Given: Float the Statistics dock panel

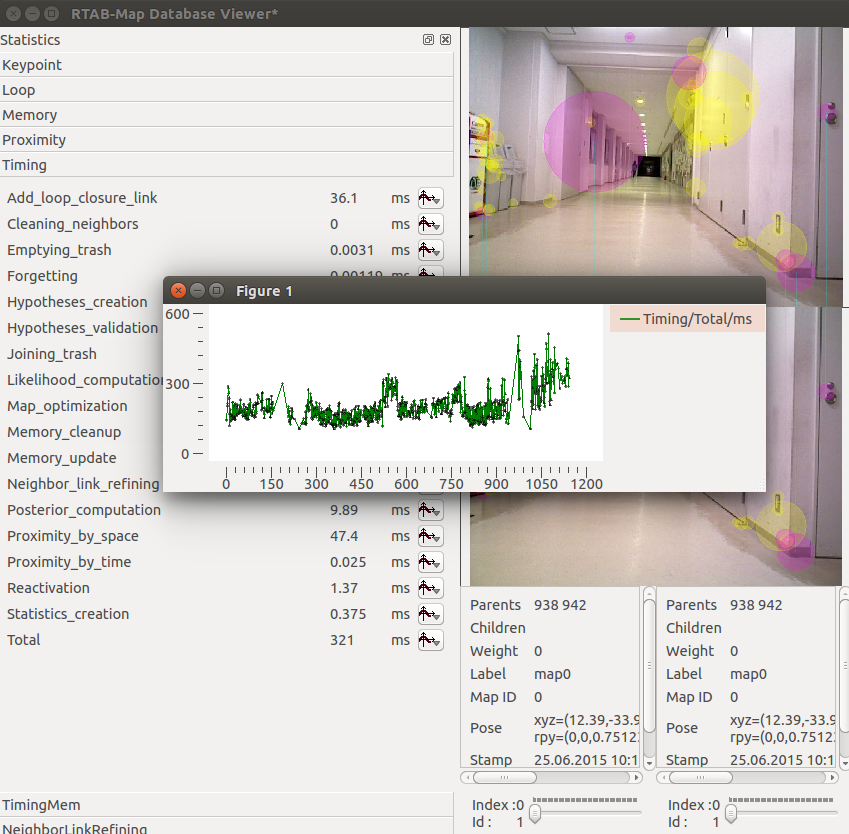Looking at the screenshot, I should (428, 40).
